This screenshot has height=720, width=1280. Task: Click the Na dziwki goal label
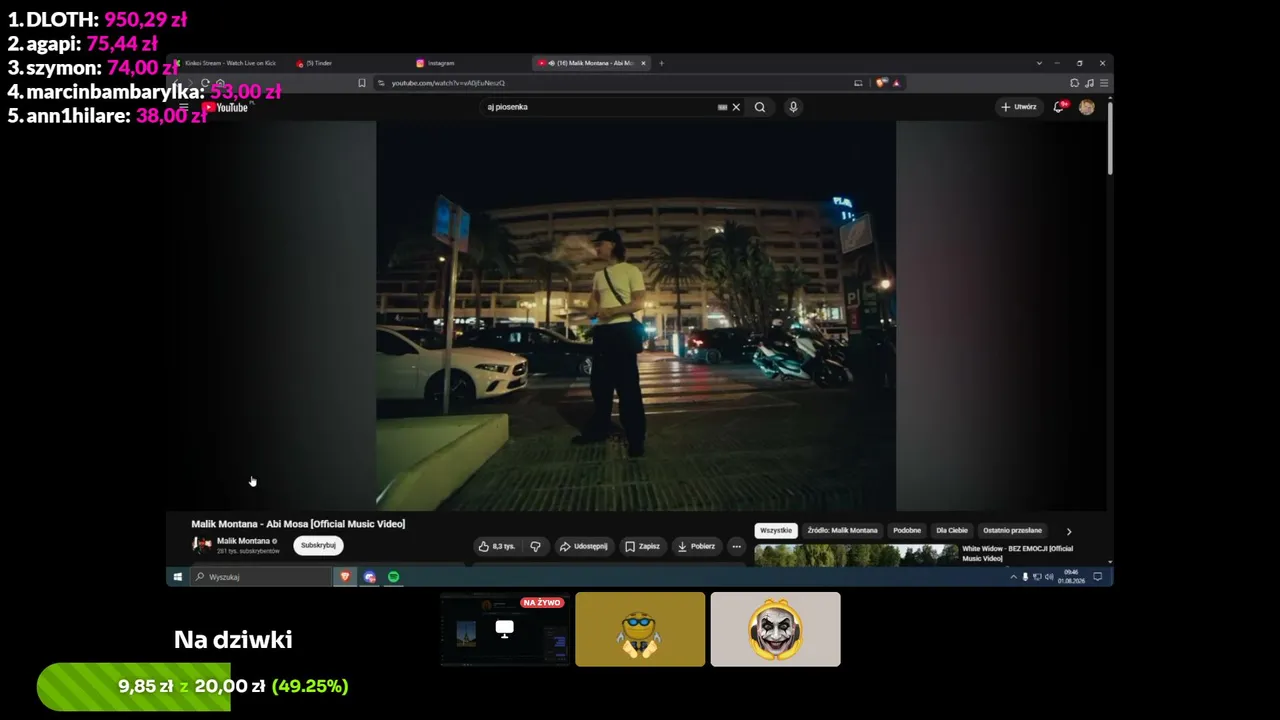click(x=233, y=640)
